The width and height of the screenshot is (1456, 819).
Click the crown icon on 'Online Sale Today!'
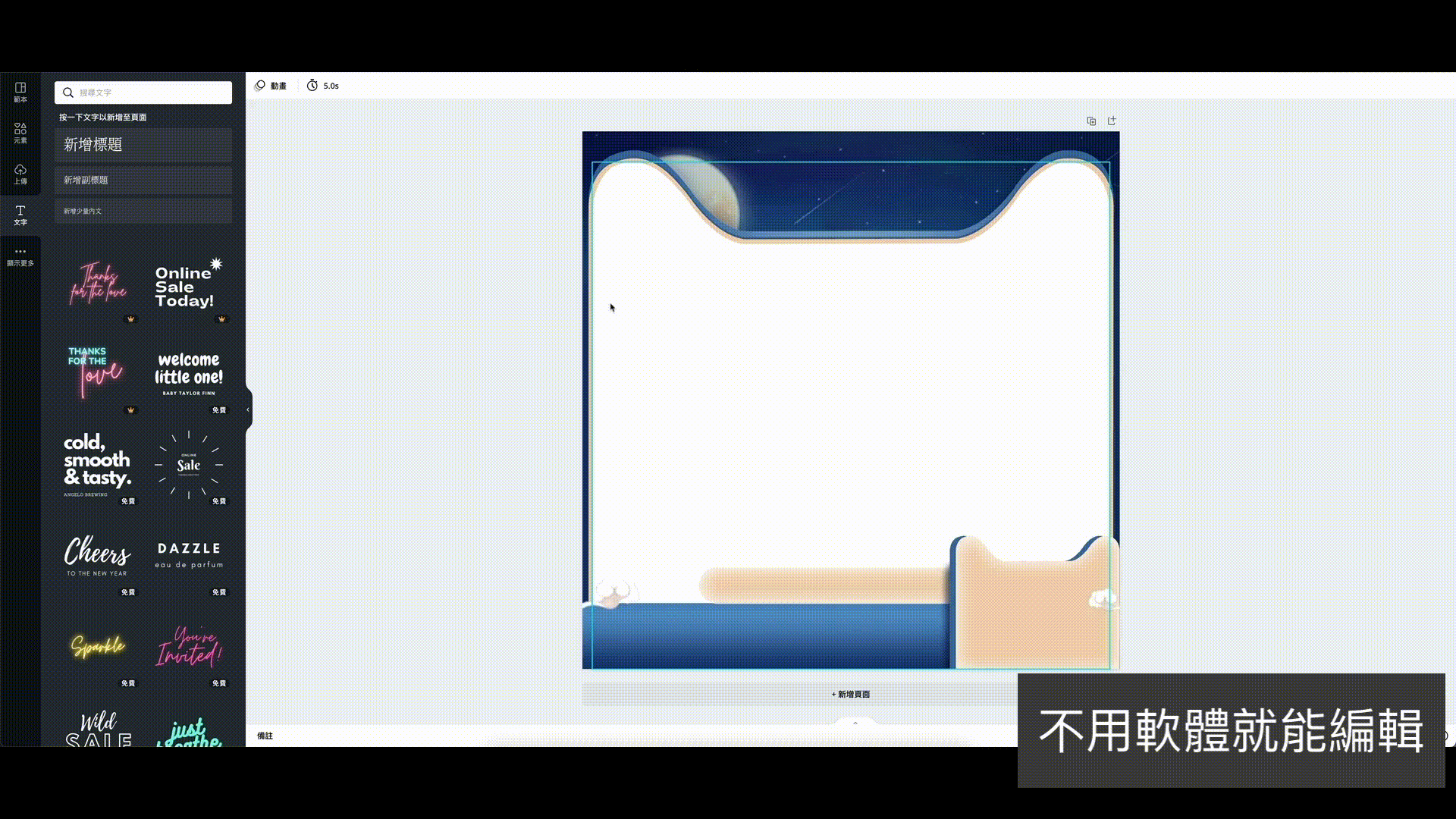click(222, 319)
